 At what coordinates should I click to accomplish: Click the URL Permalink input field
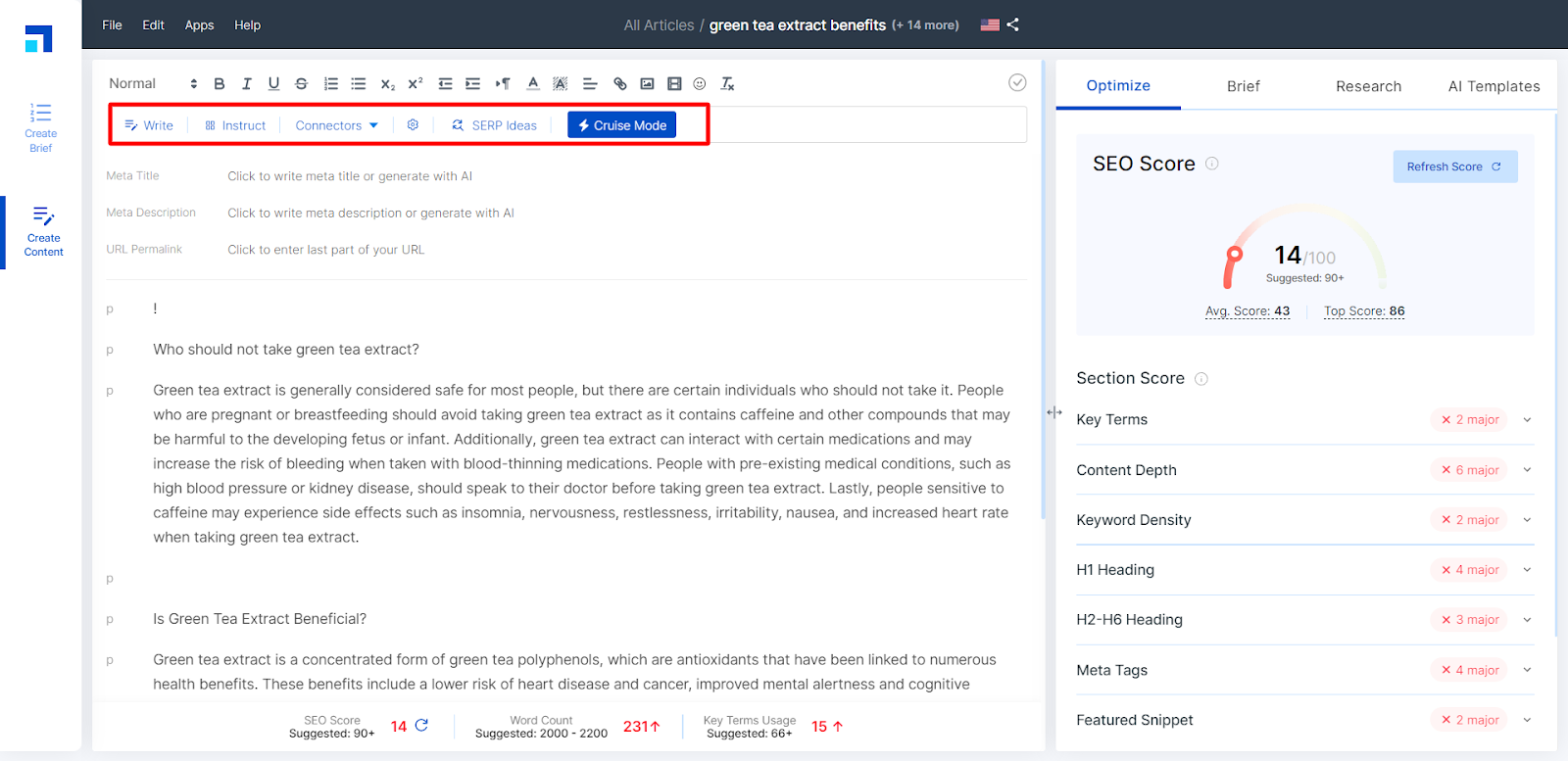point(325,250)
